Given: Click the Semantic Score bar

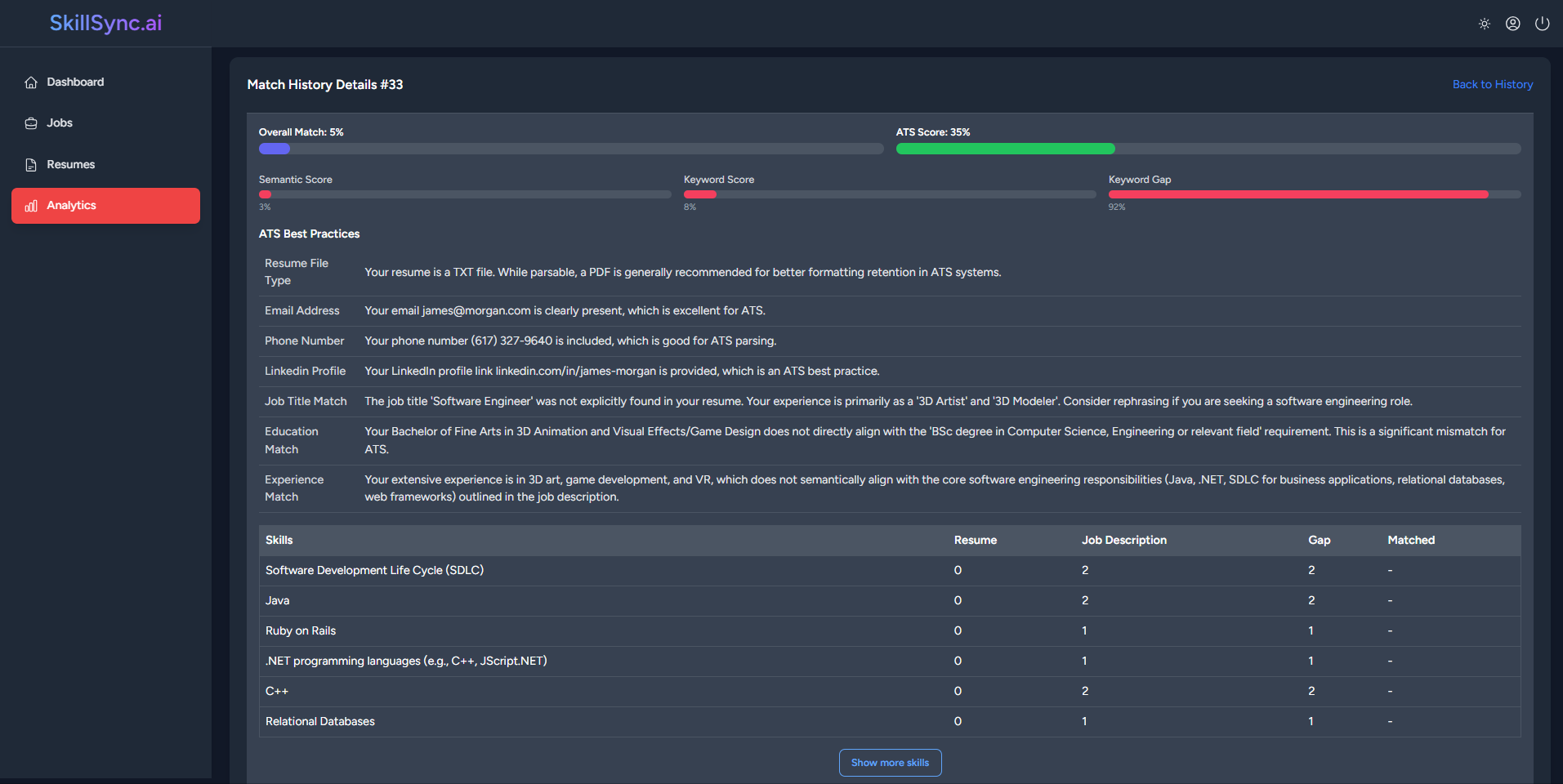Looking at the screenshot, I should pos(464,194).
